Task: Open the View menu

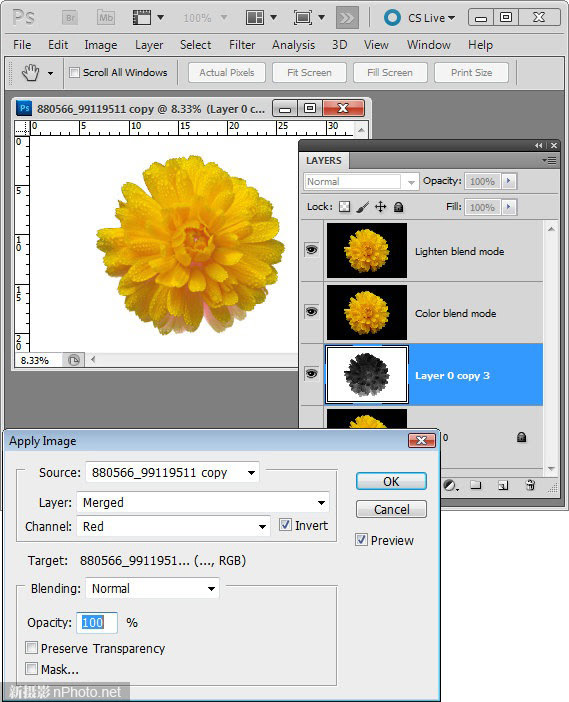Action: 376,45
